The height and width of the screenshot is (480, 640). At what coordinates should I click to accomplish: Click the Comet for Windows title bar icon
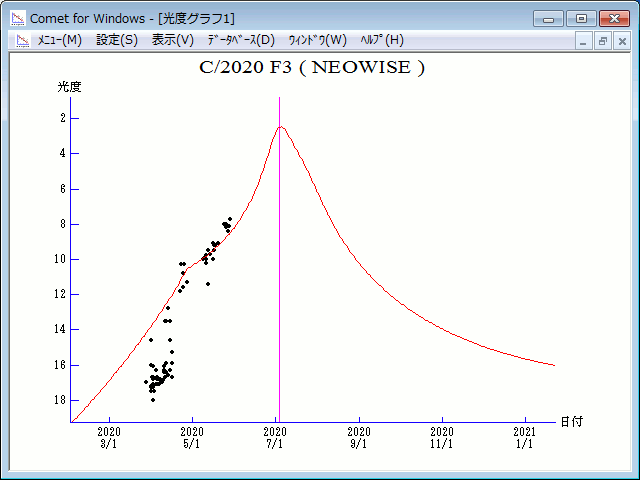click(x=17, y=18)
